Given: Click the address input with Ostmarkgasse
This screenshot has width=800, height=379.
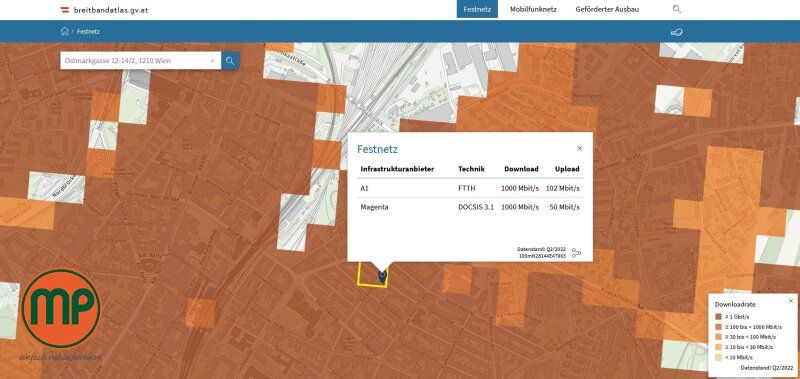Looking at the screenshot, I should [x=135, y=61].
